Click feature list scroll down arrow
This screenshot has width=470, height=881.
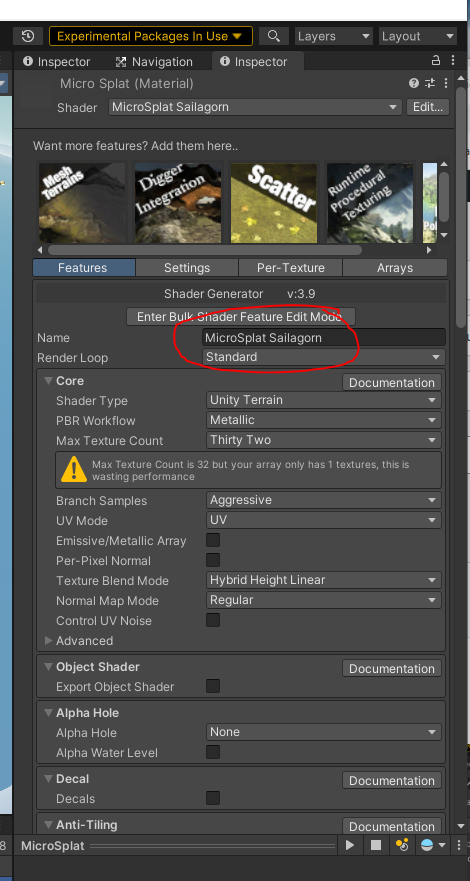tap(444, 235)
